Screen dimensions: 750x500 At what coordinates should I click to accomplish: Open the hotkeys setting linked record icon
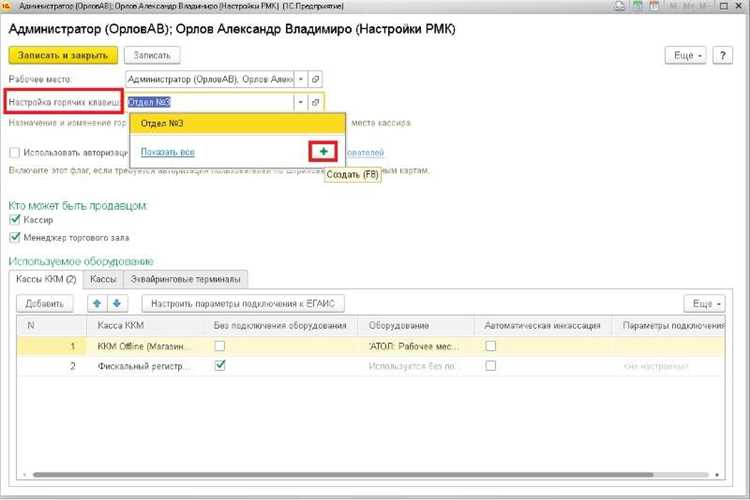point(315,102)
